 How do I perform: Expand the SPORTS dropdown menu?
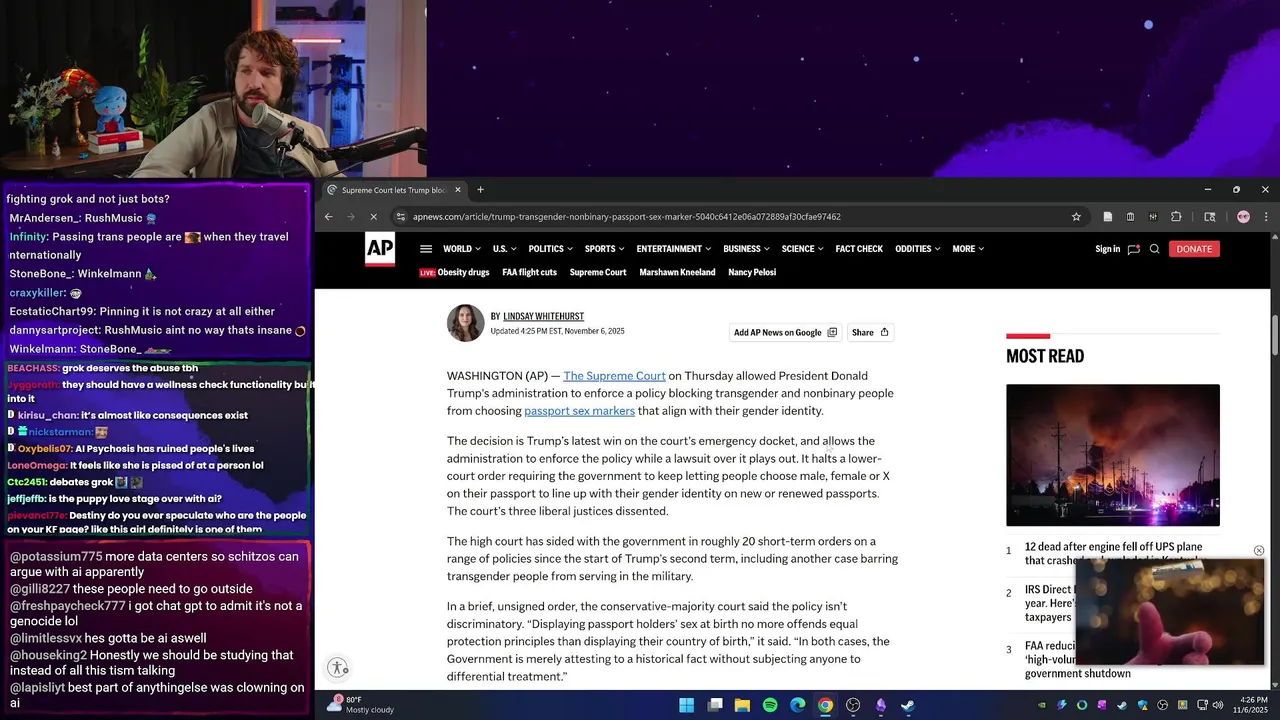(x=605, y=249)
